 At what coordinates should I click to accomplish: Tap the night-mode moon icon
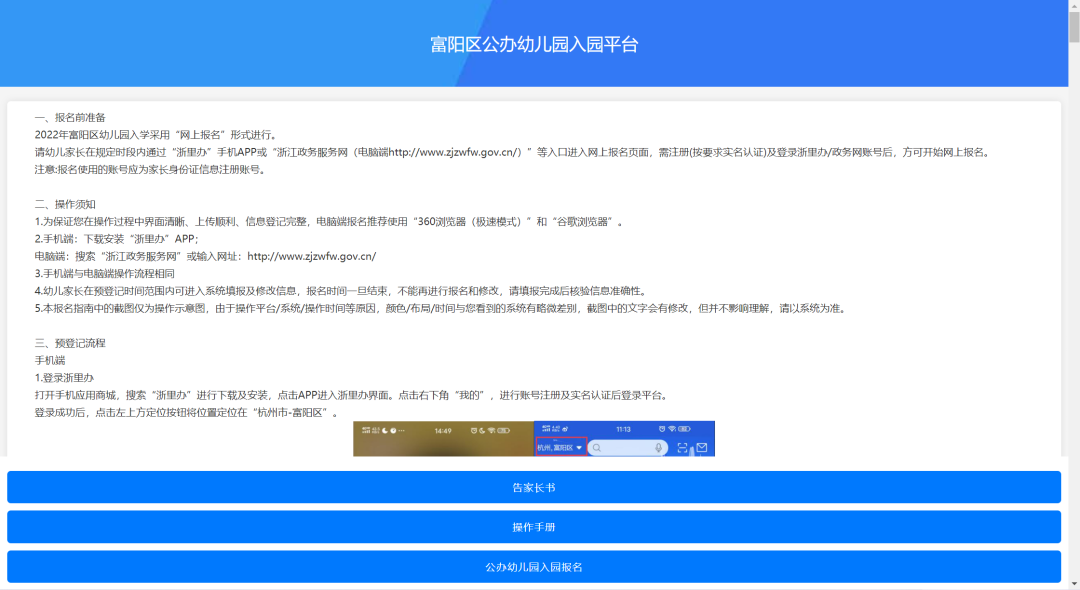[x=384, y=429]
